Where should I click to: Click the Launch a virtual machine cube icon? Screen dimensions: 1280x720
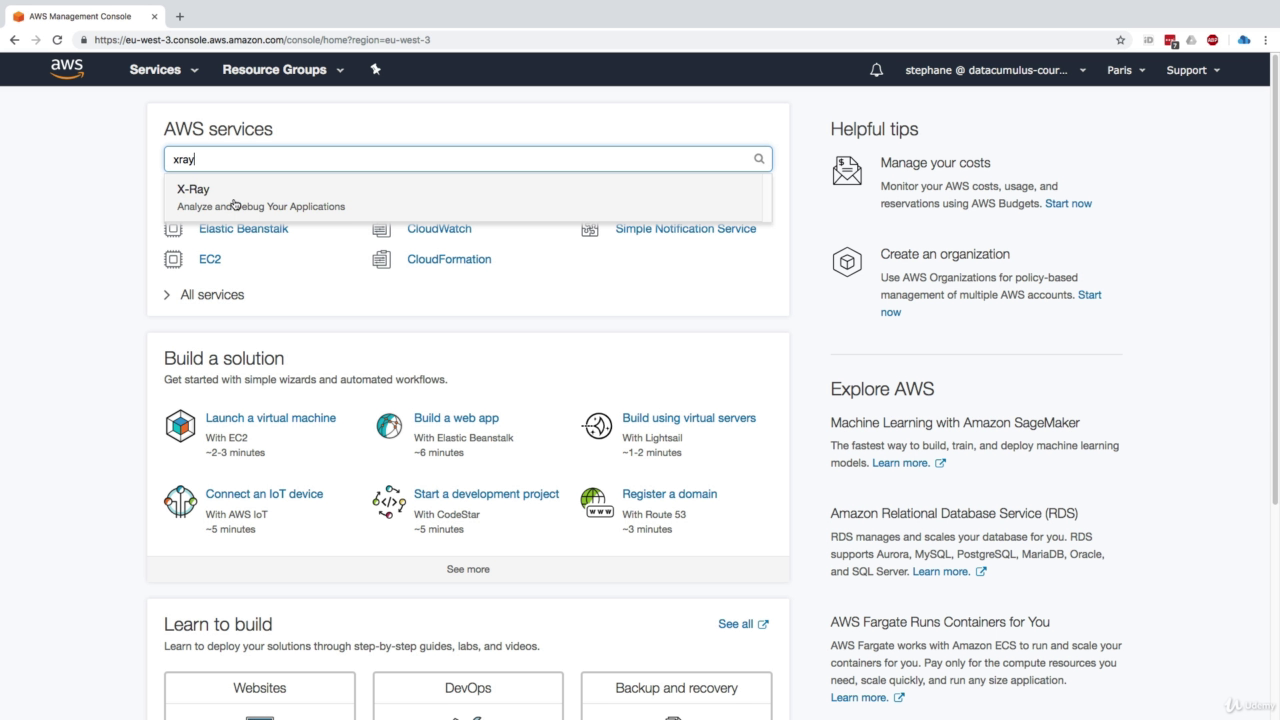click(180, 426)
